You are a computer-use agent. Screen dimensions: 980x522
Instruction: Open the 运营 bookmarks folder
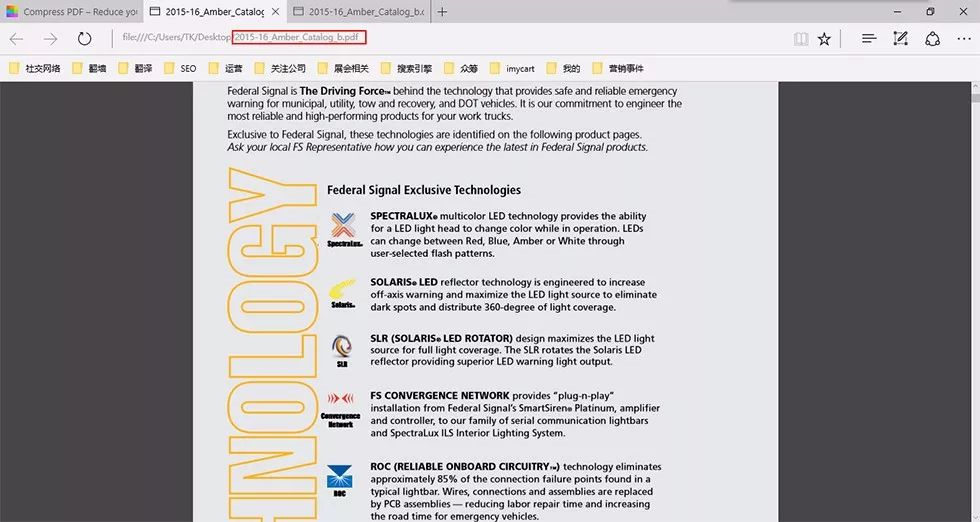pyautogui.click(x=226, y=68)
